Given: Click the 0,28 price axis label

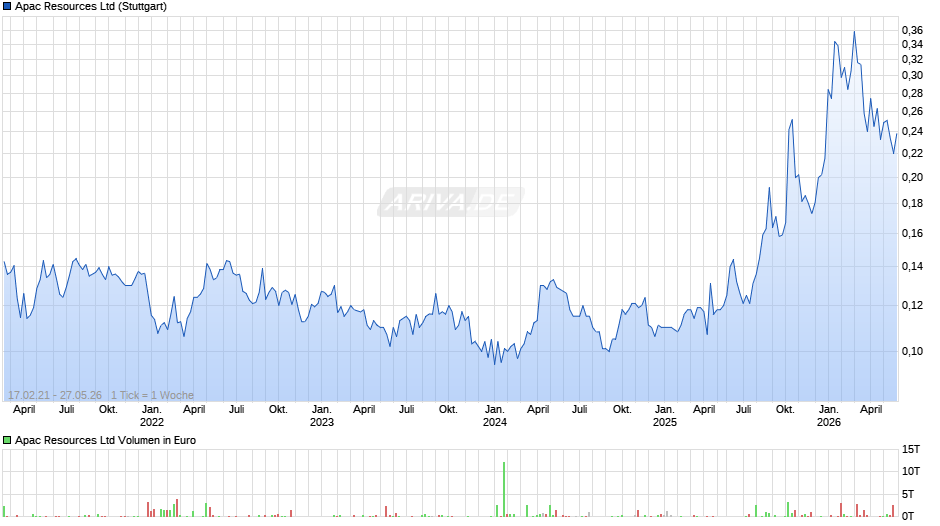Looking at the screenshot, I should (x=912, y=93).
